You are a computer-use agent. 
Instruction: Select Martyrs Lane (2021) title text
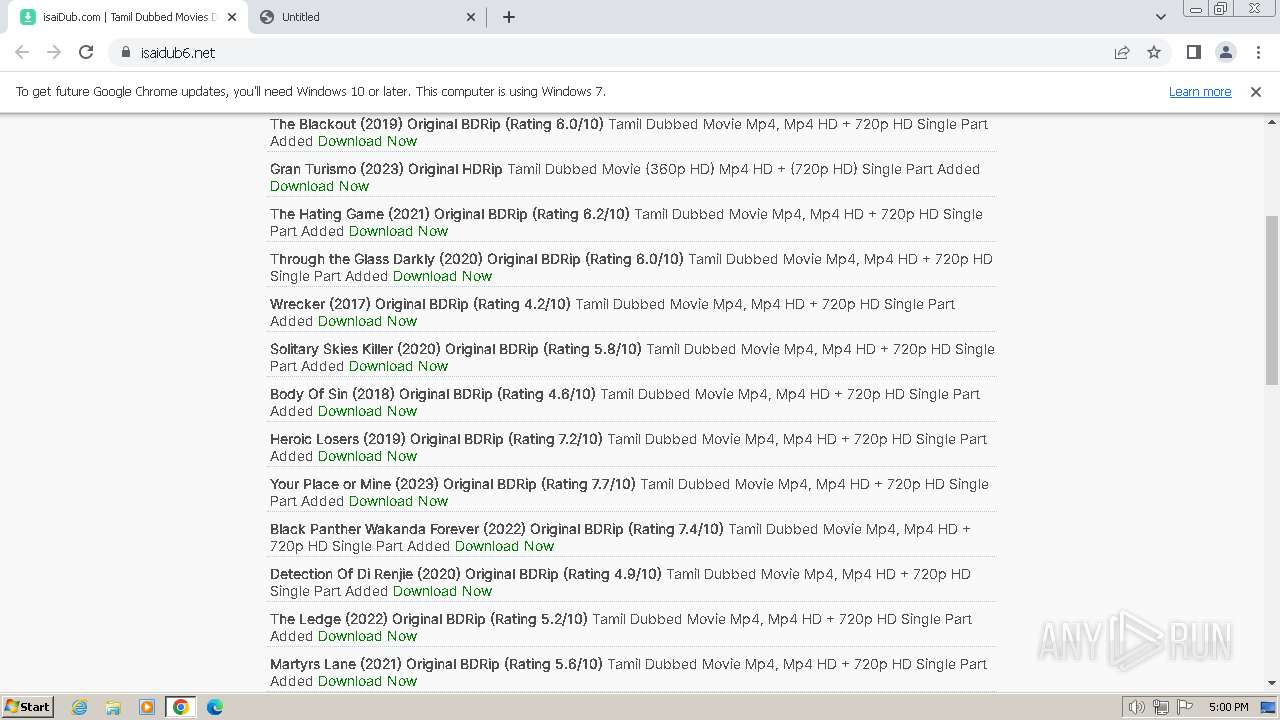(x=436, y=664)
